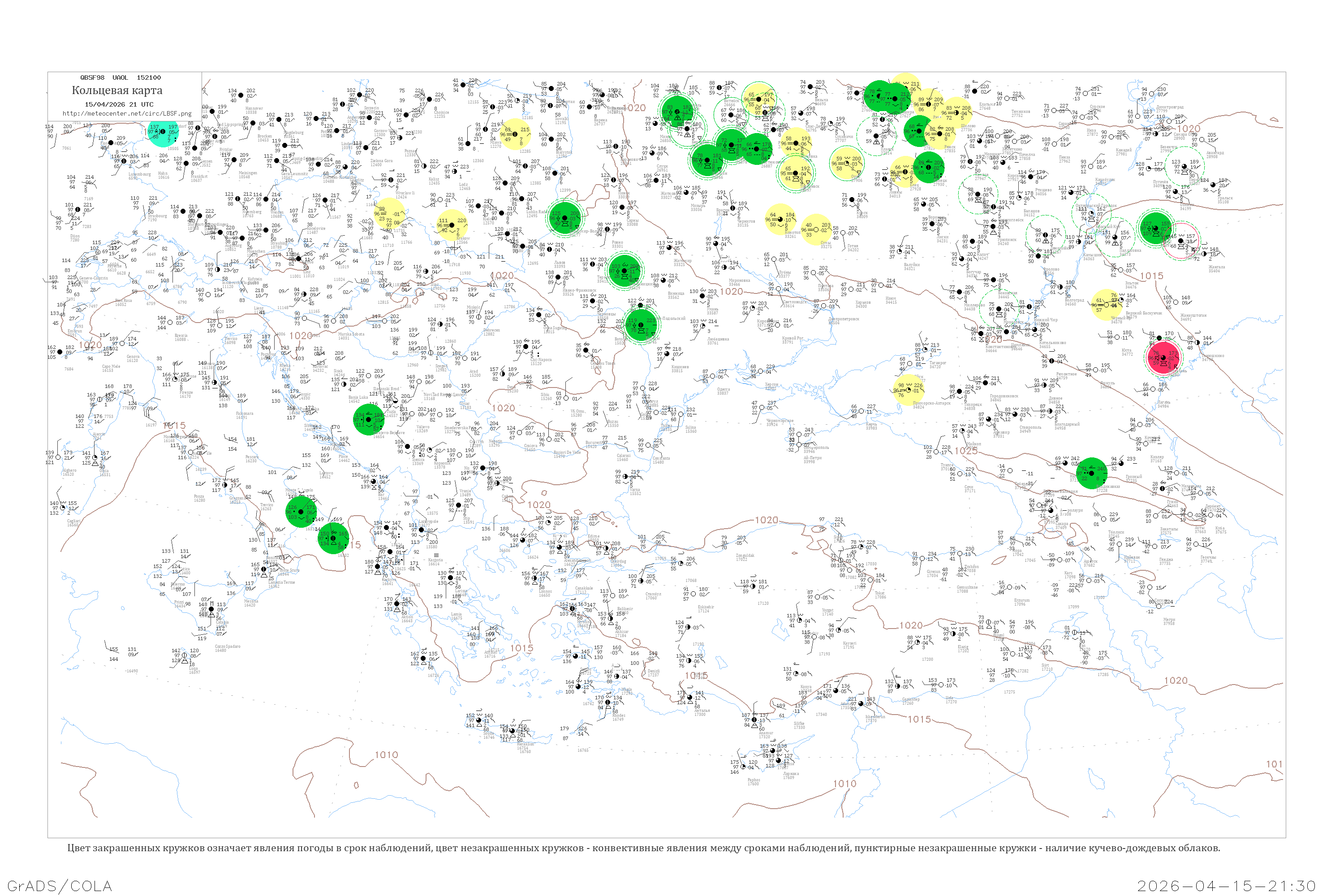
Task: Click 1010 isobar label near Paphos
Action: click(844, 784)
